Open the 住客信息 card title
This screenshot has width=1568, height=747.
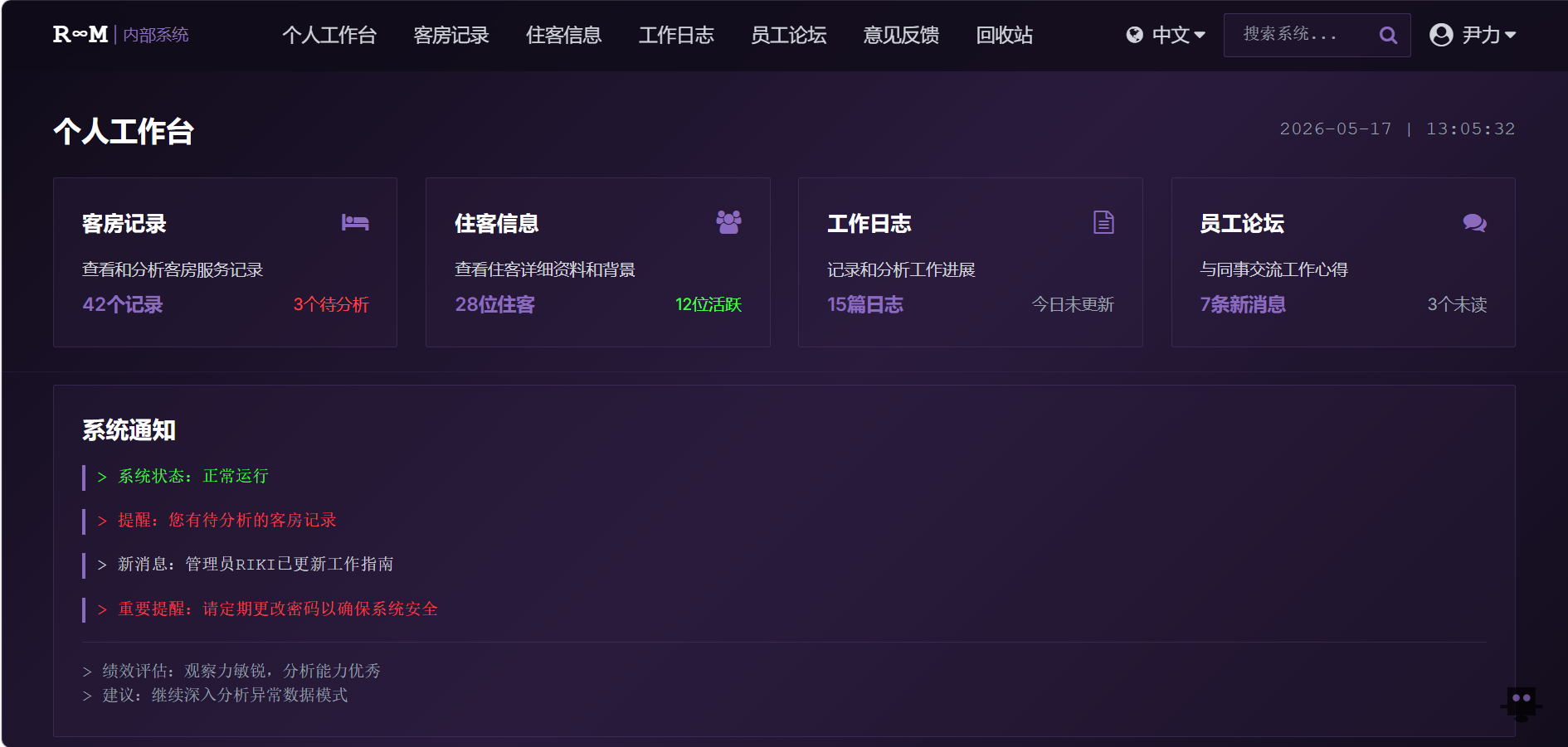[497, 224]
